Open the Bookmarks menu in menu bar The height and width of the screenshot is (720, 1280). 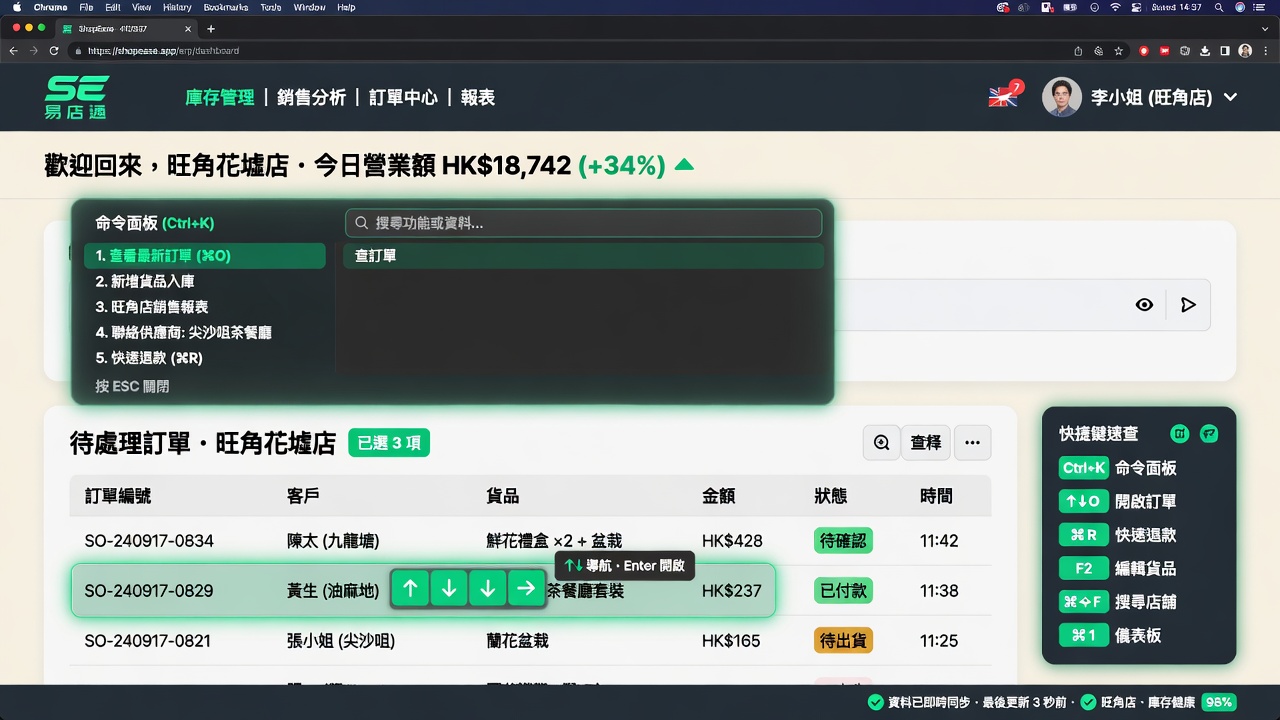(225, 7)
